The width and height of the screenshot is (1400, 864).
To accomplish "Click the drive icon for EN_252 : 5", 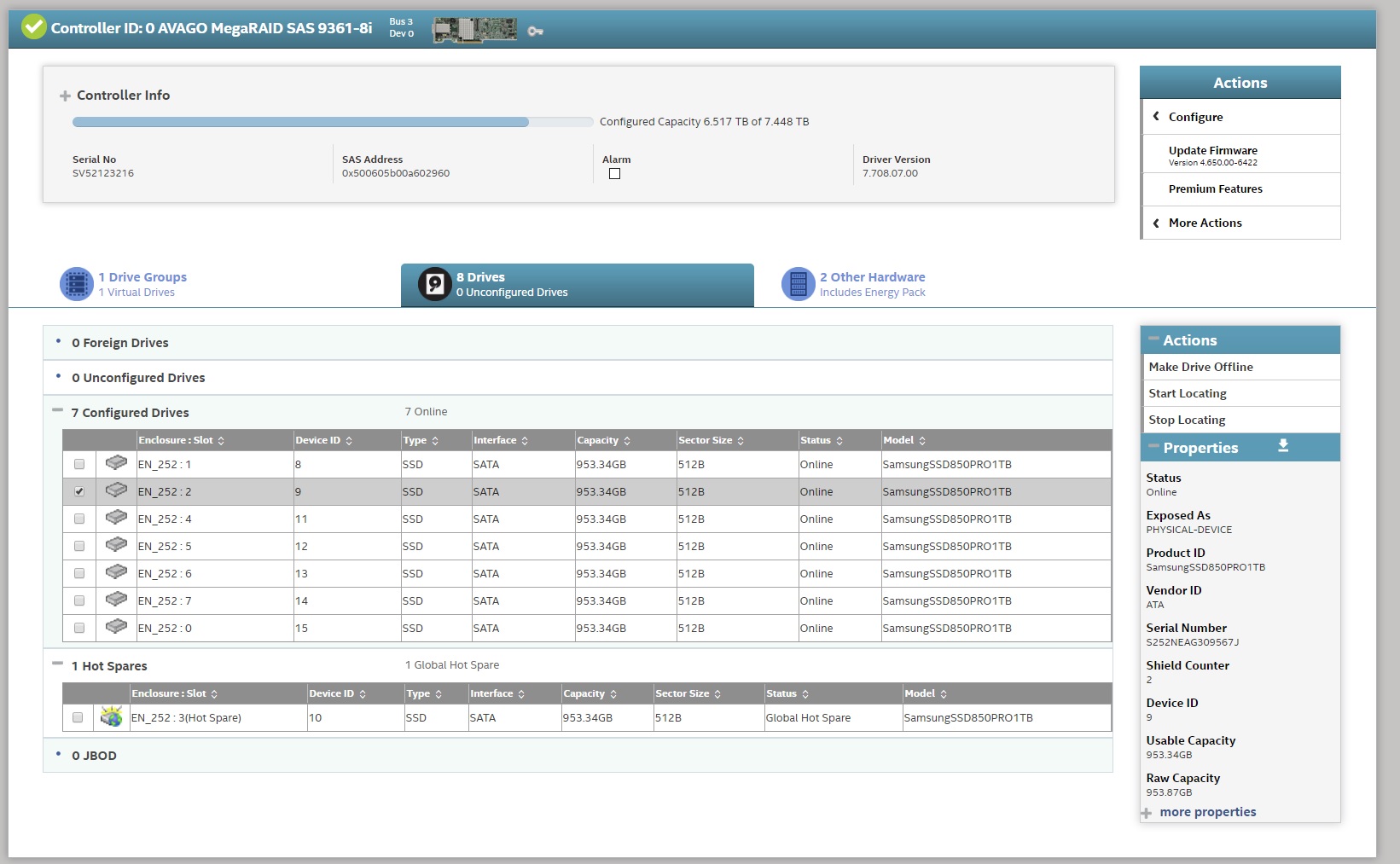I will (116, 545).
